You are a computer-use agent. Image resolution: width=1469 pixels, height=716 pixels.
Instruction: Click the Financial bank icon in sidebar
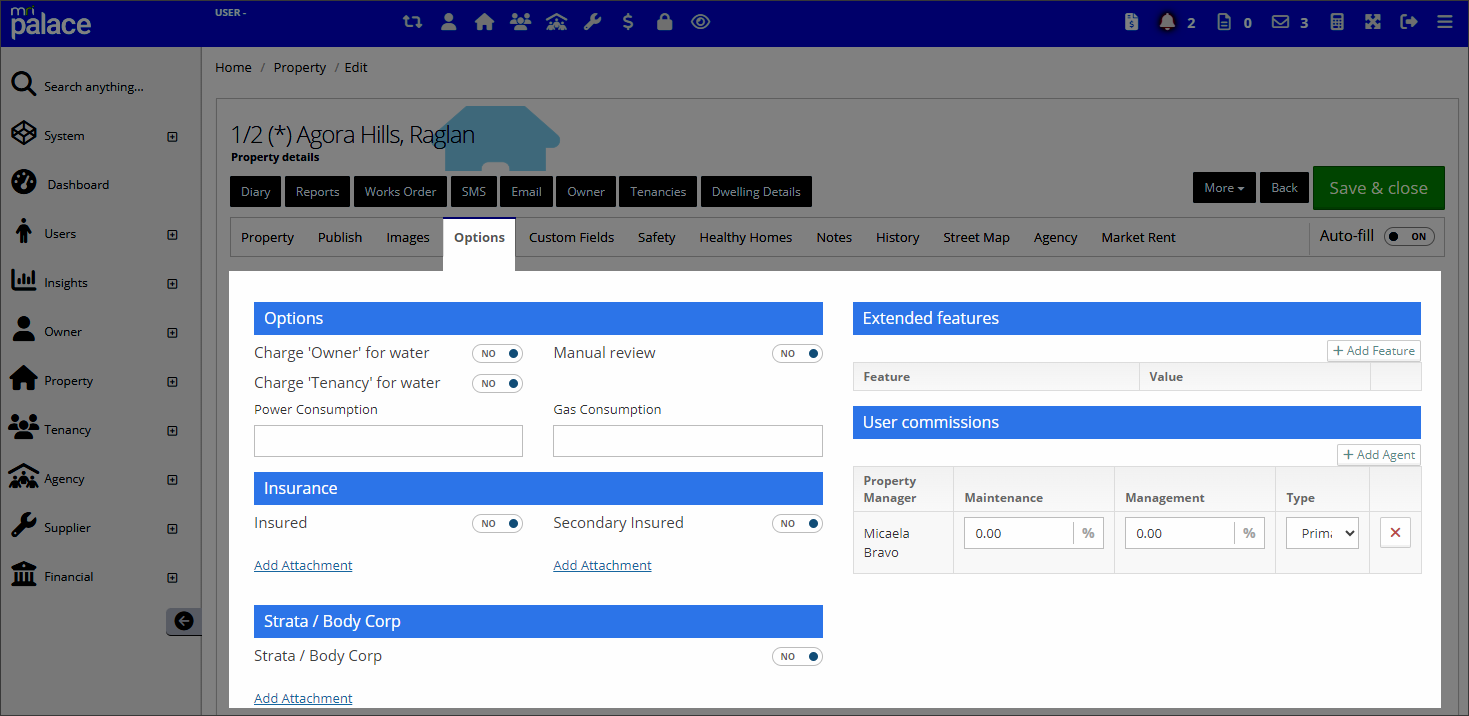coord(24,575)
